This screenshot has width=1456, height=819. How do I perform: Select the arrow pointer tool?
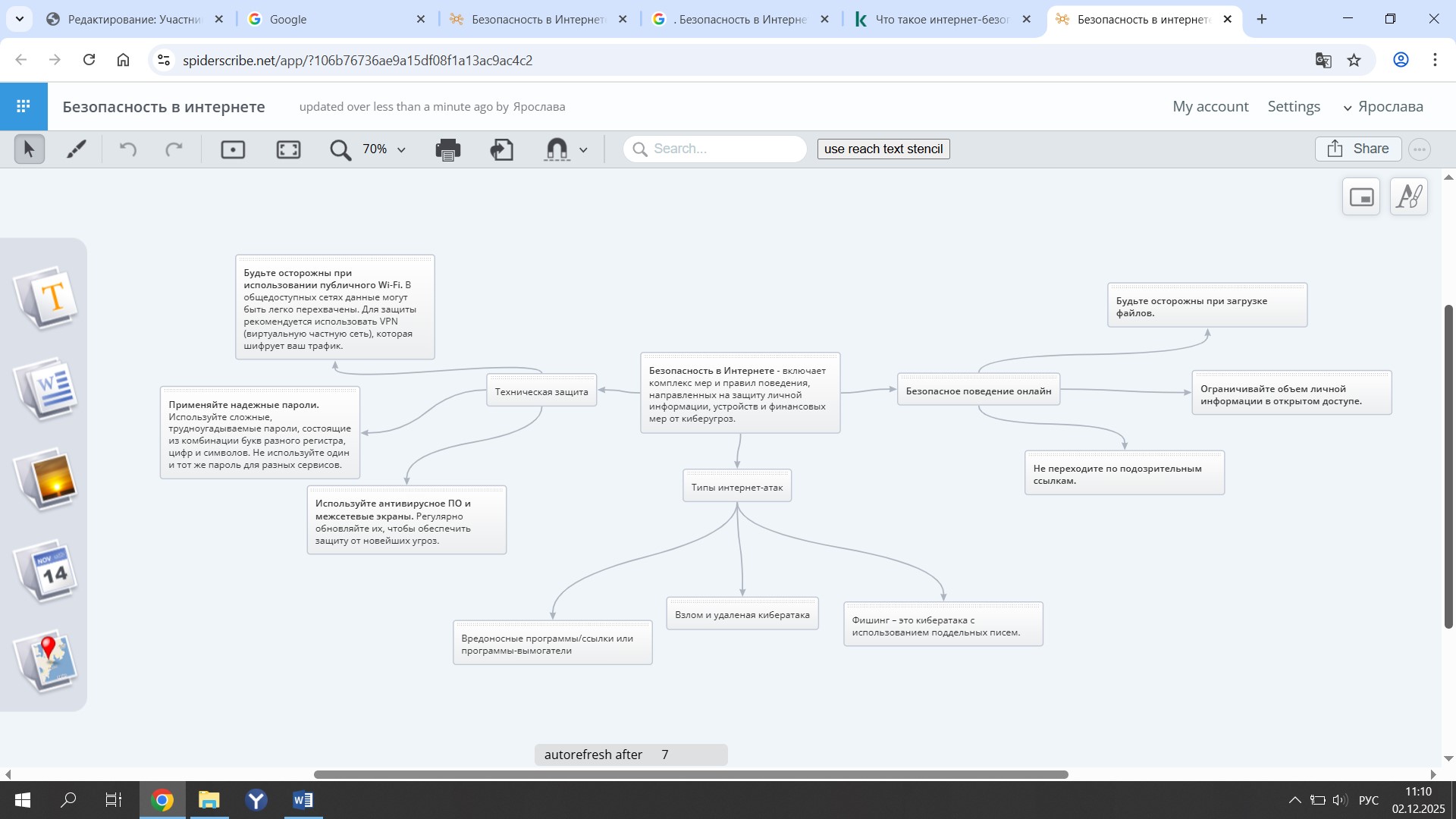[29, 149]
